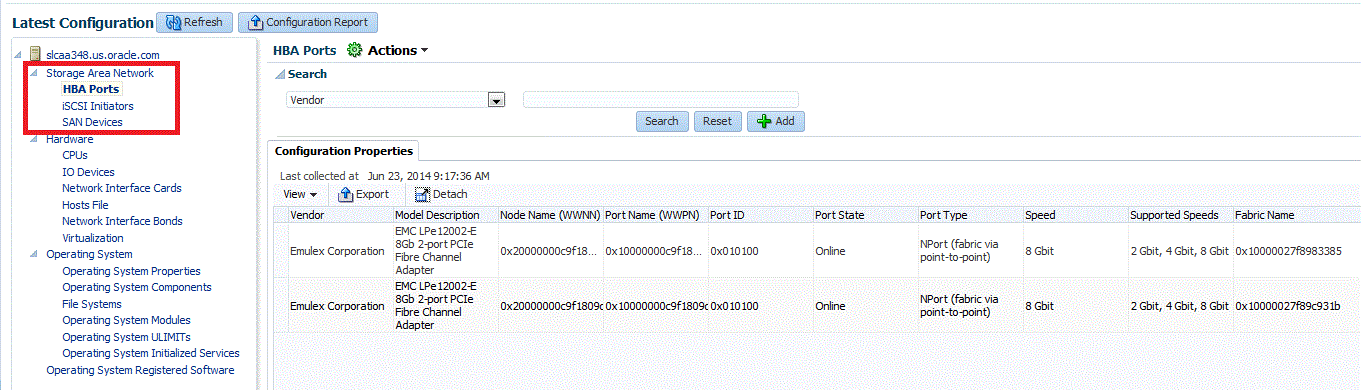This screenshot has width=1361, height=390.
Task: Open Network Interface Bonds item
Action: (122, 221)
